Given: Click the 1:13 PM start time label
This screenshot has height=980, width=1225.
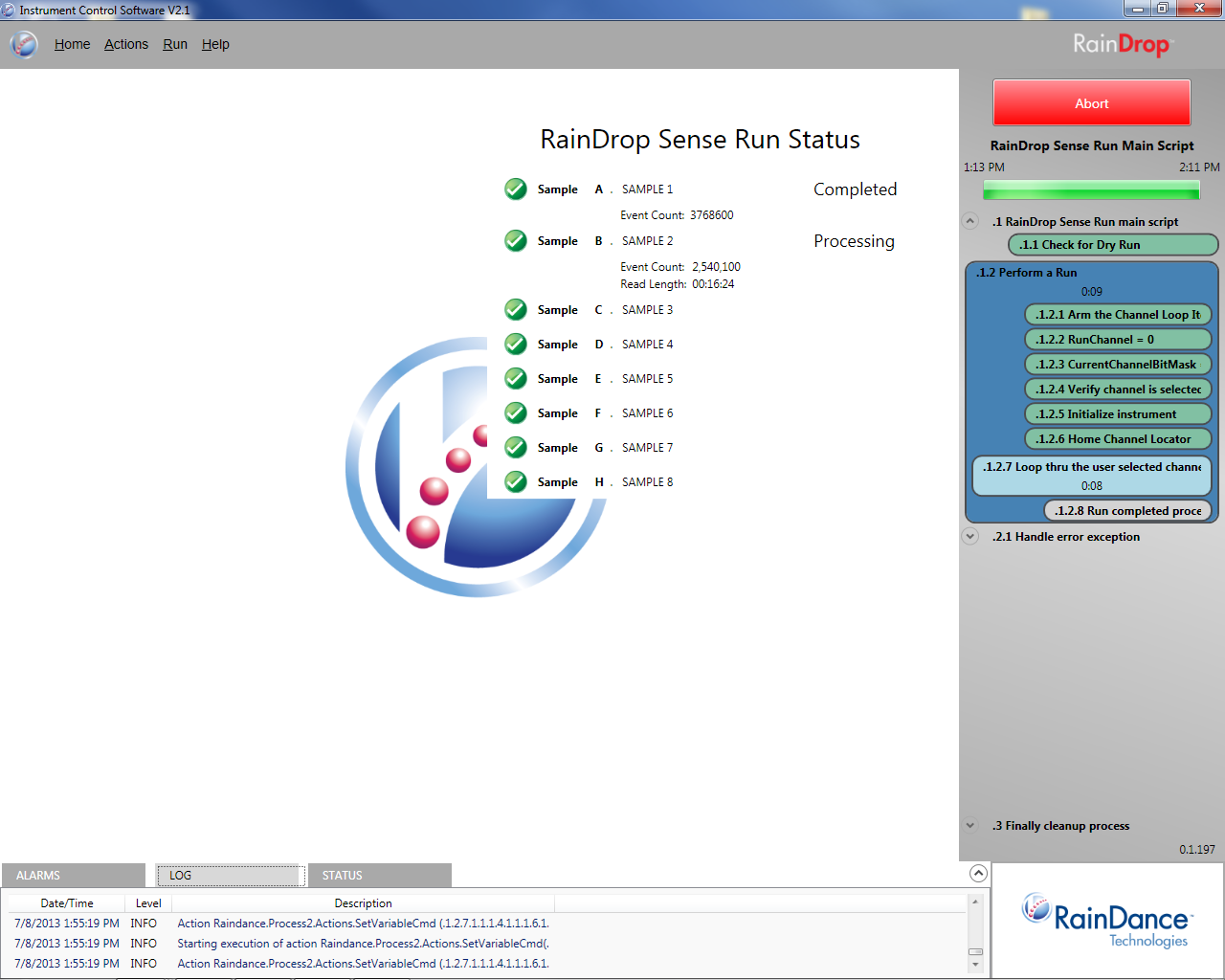Looking at the screenshot, I should pyautogui.click(x=984, y=167).
